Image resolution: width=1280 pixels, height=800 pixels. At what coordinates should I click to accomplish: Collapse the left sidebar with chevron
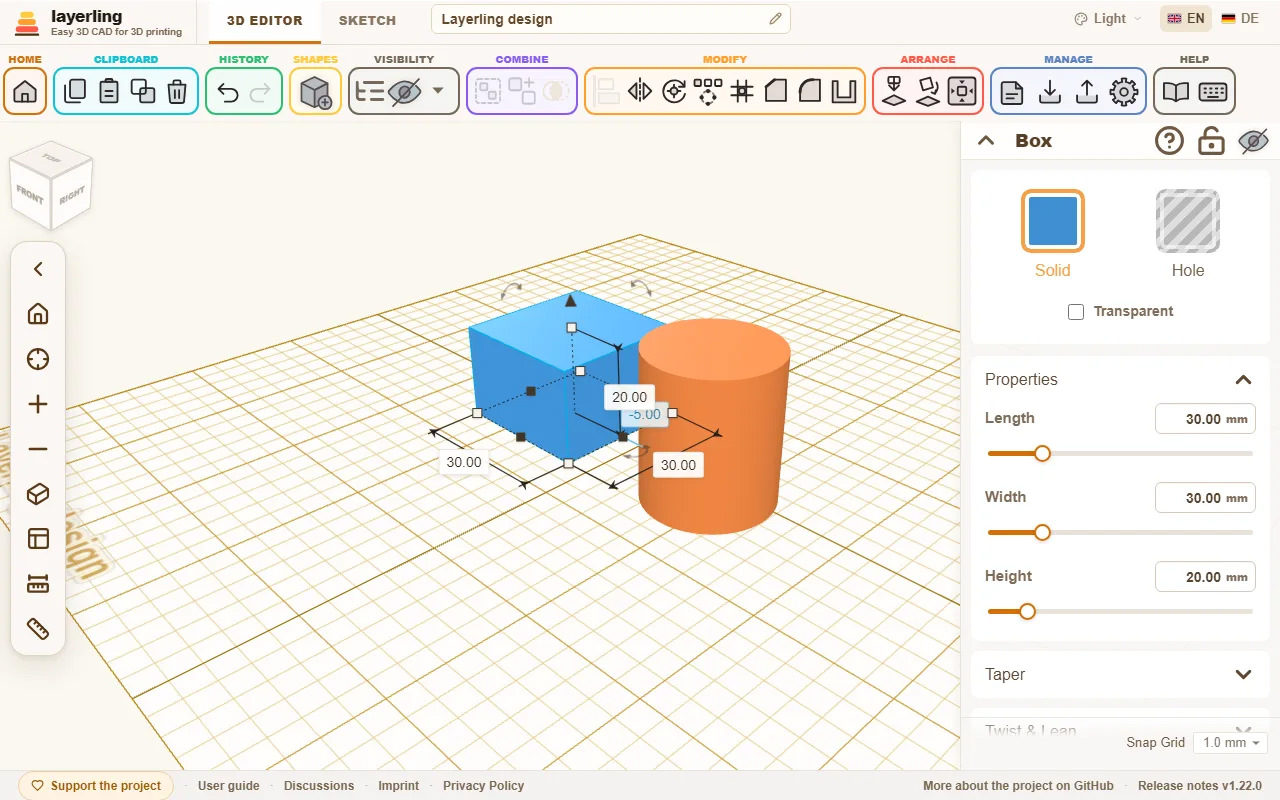pos(38,269)
